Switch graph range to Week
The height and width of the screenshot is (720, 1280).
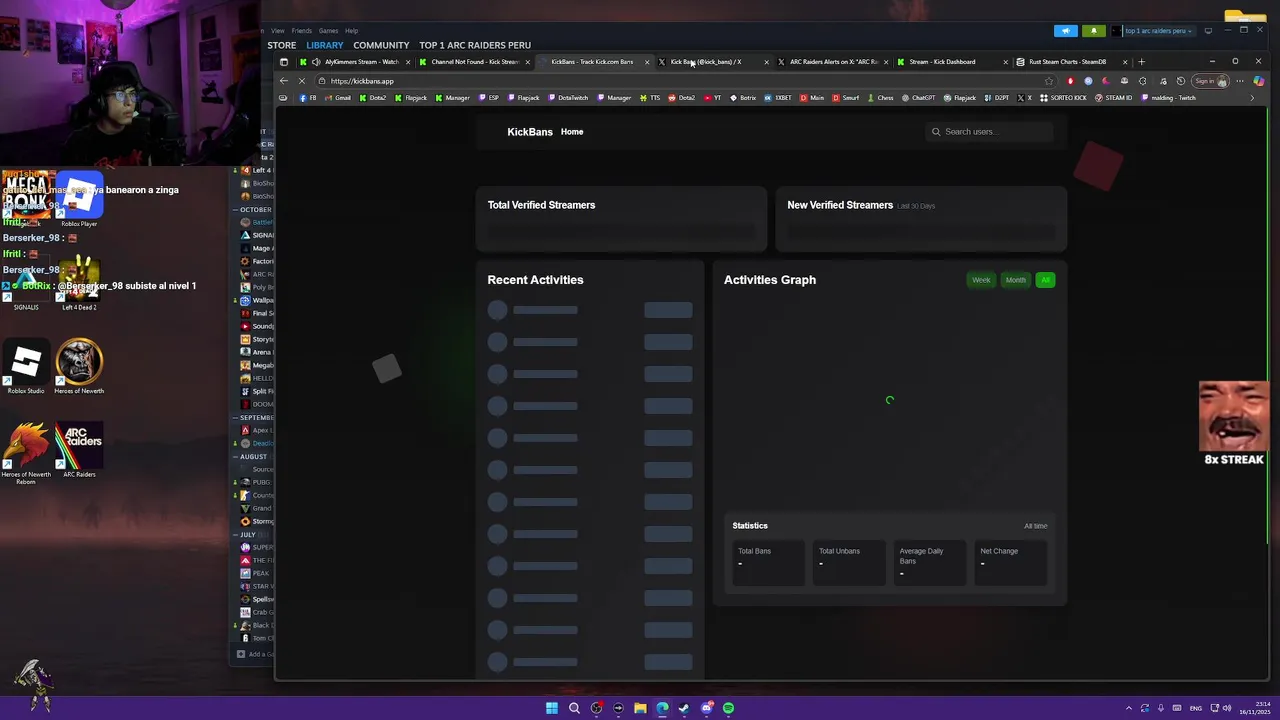click(981, 280)
